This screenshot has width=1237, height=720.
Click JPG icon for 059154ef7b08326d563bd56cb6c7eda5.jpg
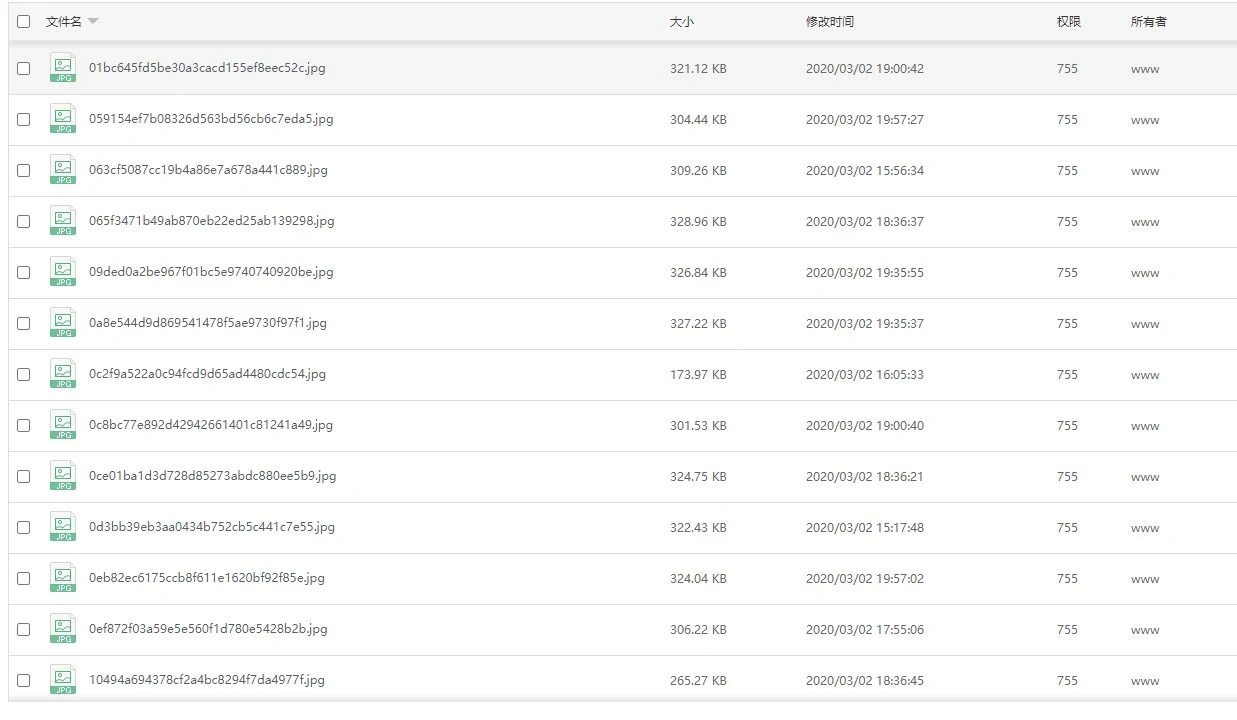(x=63, y=119)
